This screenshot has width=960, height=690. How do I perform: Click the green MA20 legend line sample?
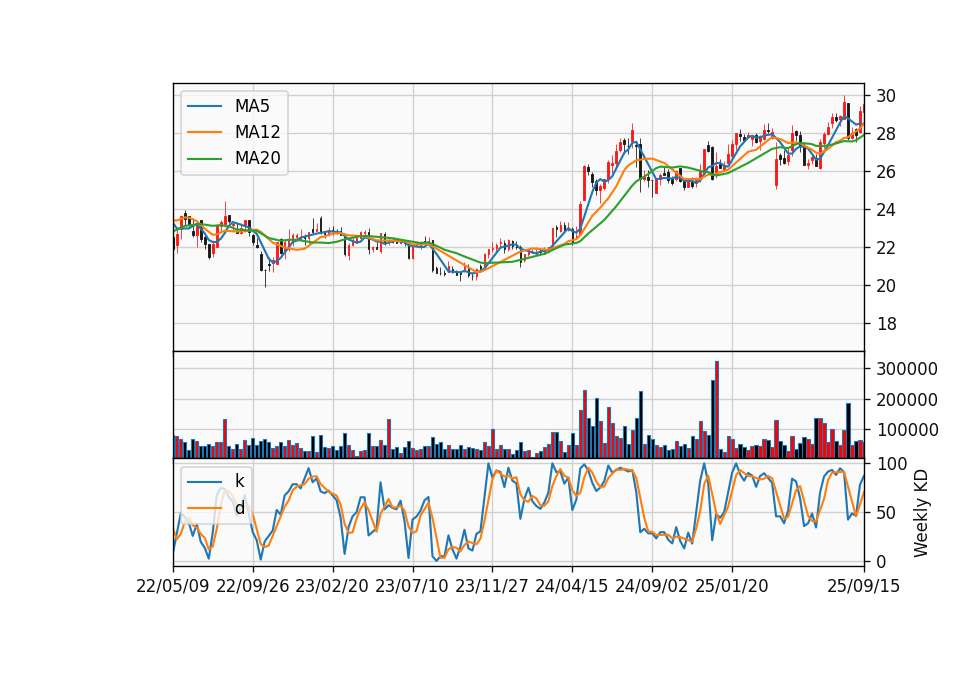click(204, 158)
